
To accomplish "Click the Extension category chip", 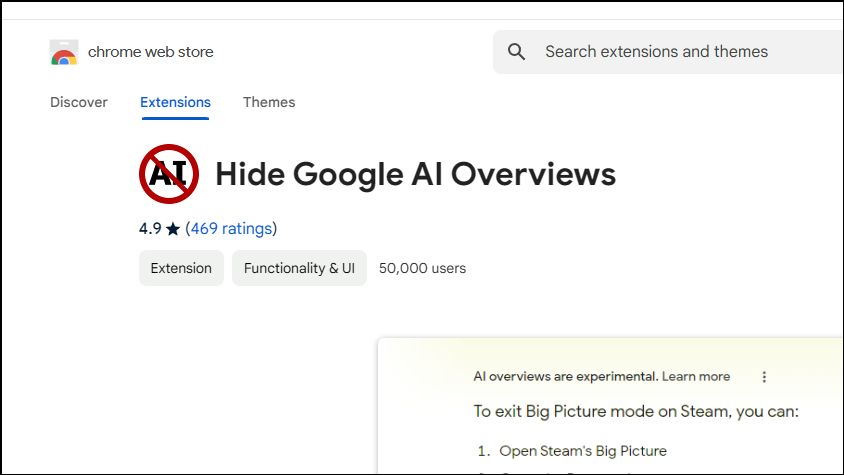I will [181, 268].
